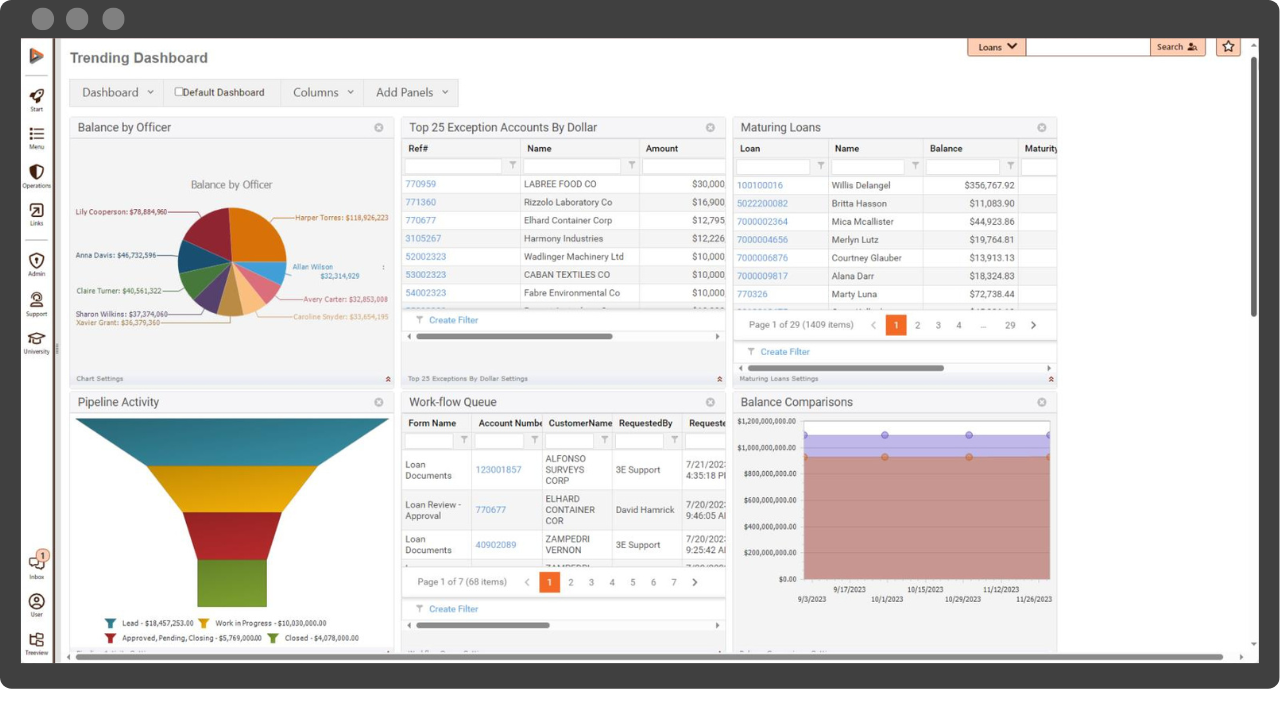This screenshot has width=1280, height=720.
Task: Open the Loans search type dropdown
Action: tap(996, 47)
